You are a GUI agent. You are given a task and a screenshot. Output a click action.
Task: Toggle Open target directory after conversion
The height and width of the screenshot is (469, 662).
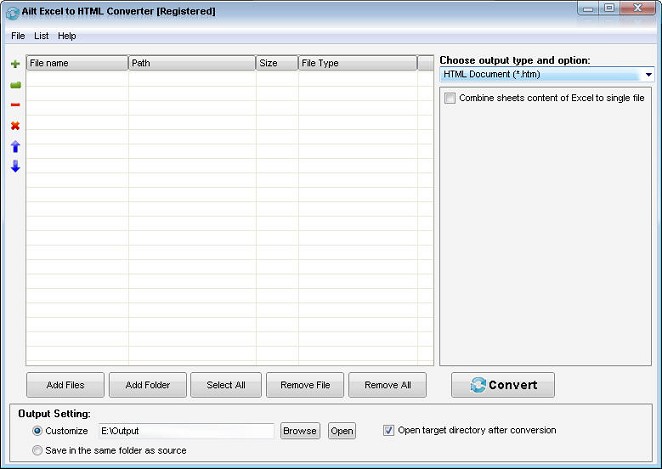click(x=388, y=430)
